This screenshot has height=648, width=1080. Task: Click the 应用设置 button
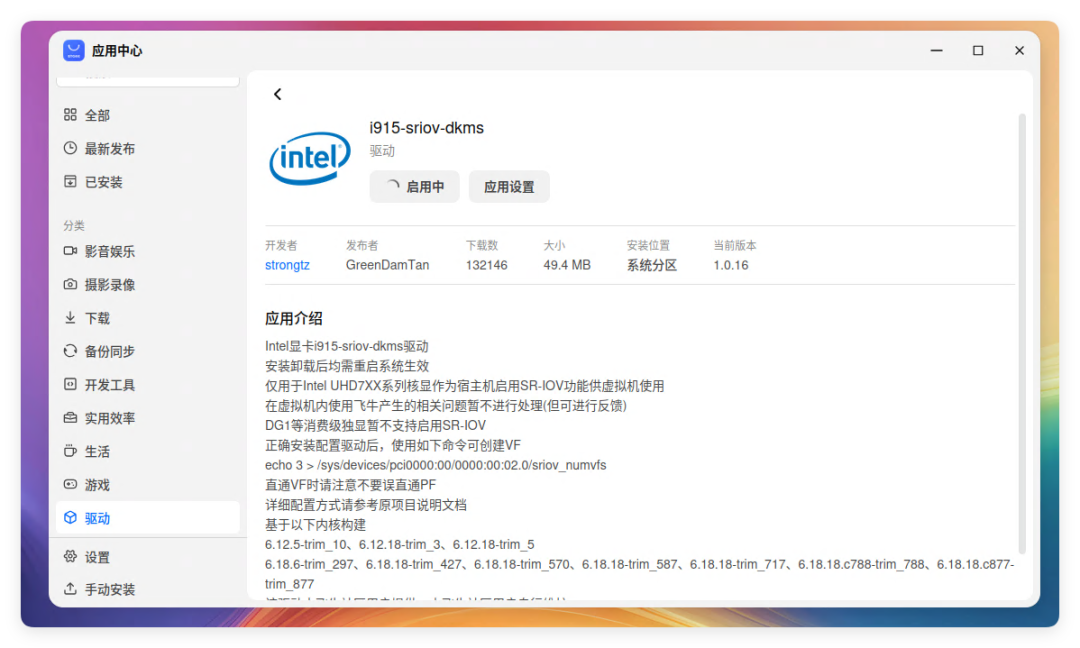pyautogui.click(x=509, y=187)
